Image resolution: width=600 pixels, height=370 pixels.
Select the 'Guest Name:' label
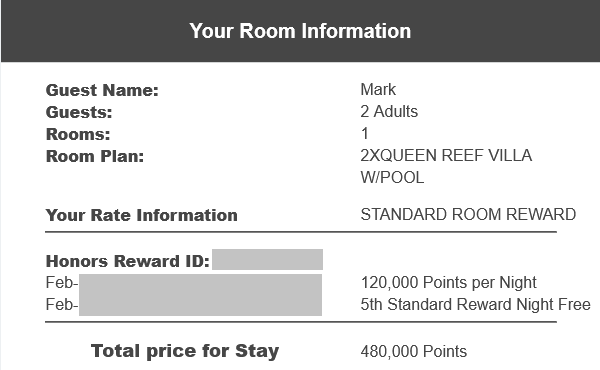click(102, 90)
